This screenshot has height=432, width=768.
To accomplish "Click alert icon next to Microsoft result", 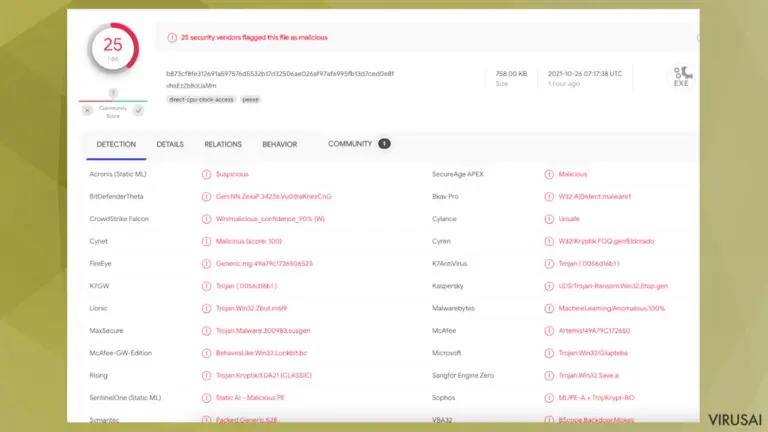I will (549, 353).
